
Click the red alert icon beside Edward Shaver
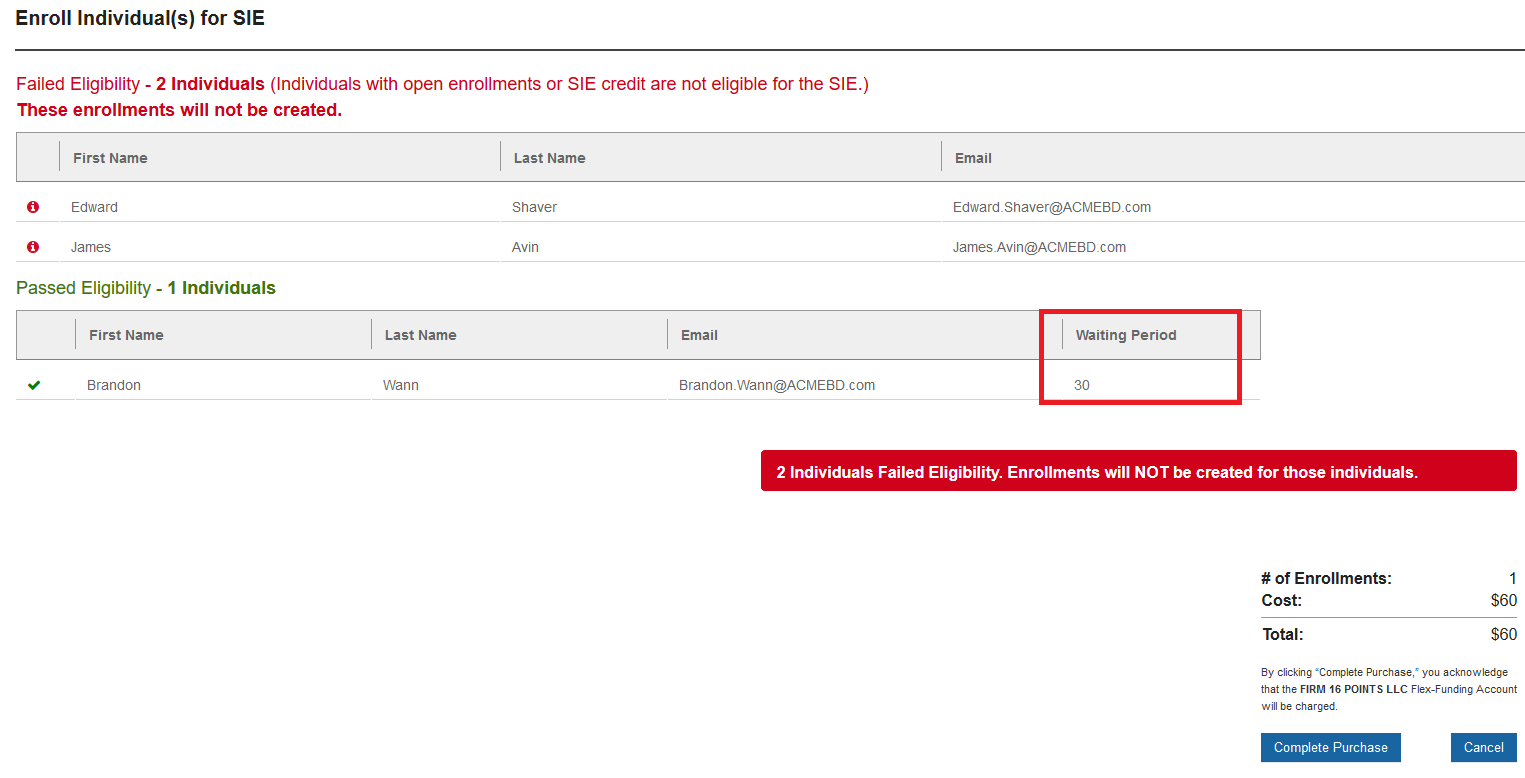[33, 206]
